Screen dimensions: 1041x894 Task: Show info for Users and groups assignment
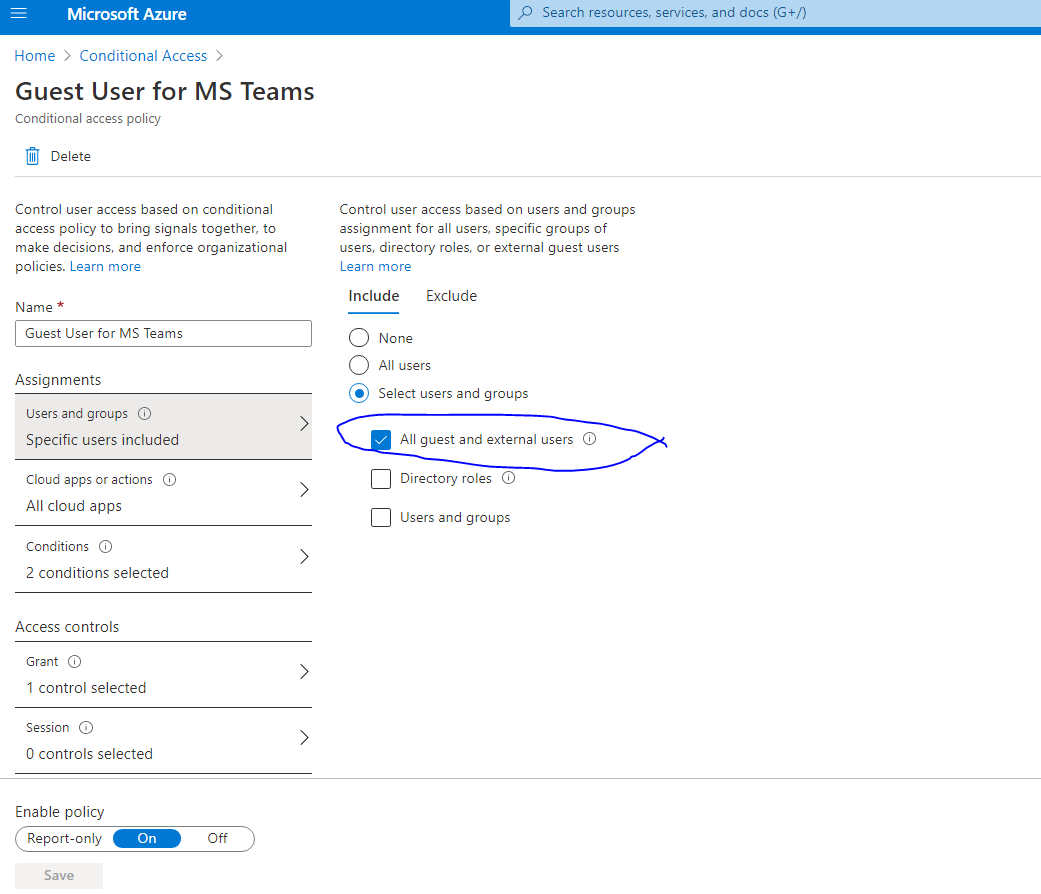[x=144, y=413]
